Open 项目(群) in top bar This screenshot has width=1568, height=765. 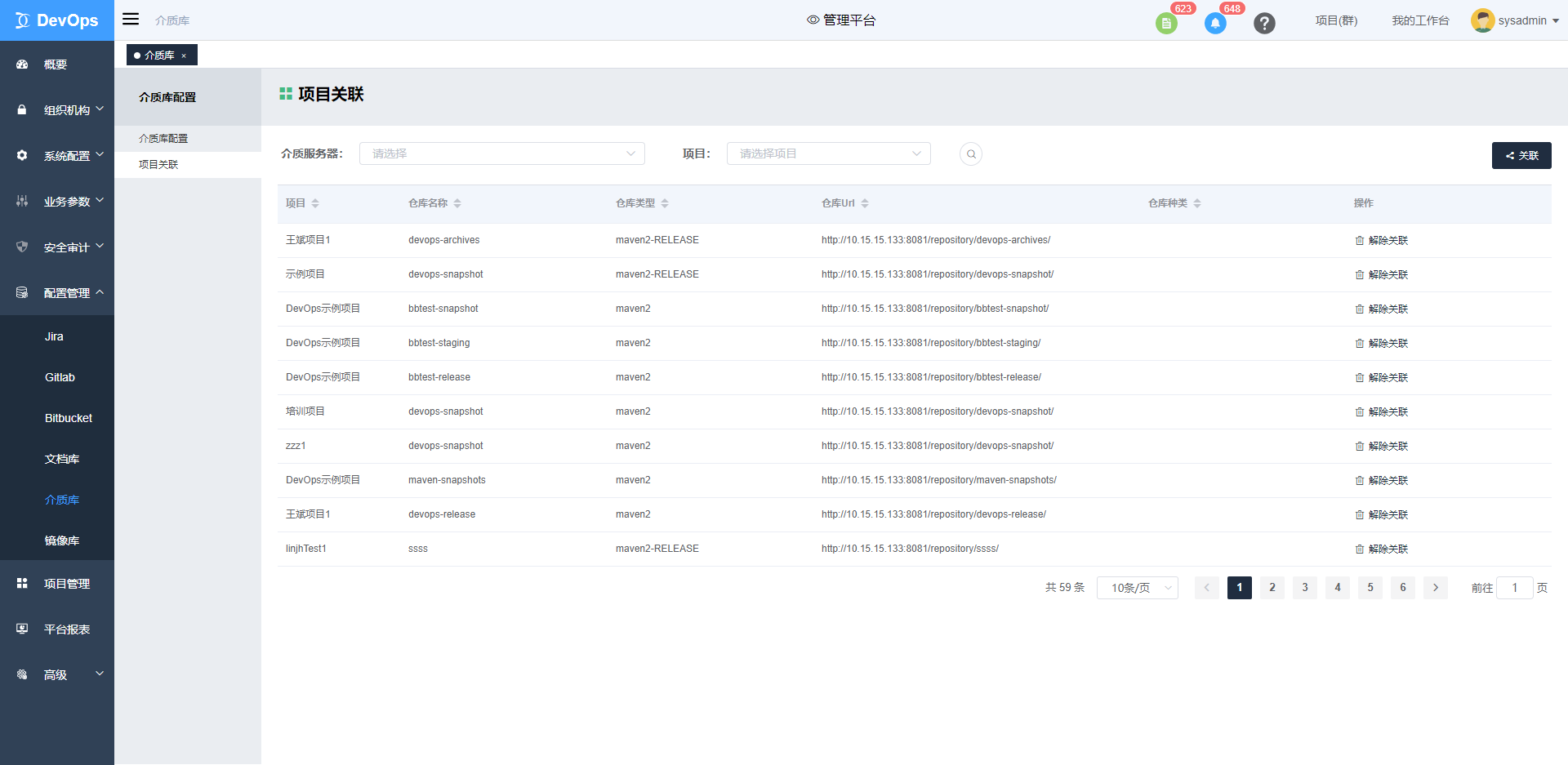coord(1336,20)
